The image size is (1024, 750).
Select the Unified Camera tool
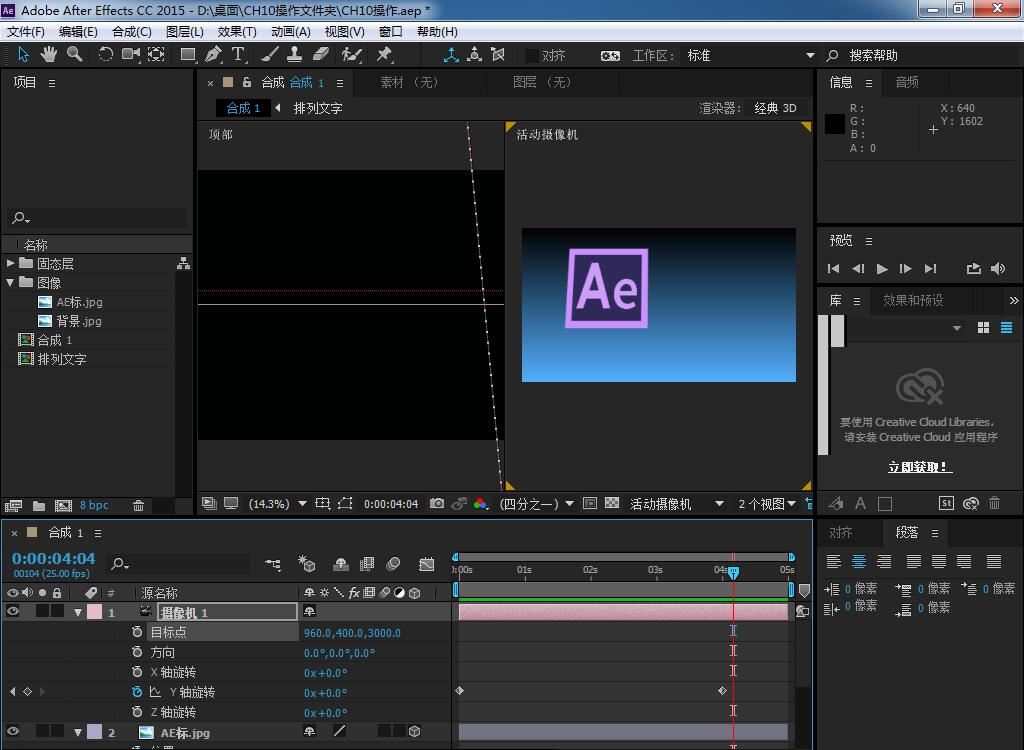[131, 54]
